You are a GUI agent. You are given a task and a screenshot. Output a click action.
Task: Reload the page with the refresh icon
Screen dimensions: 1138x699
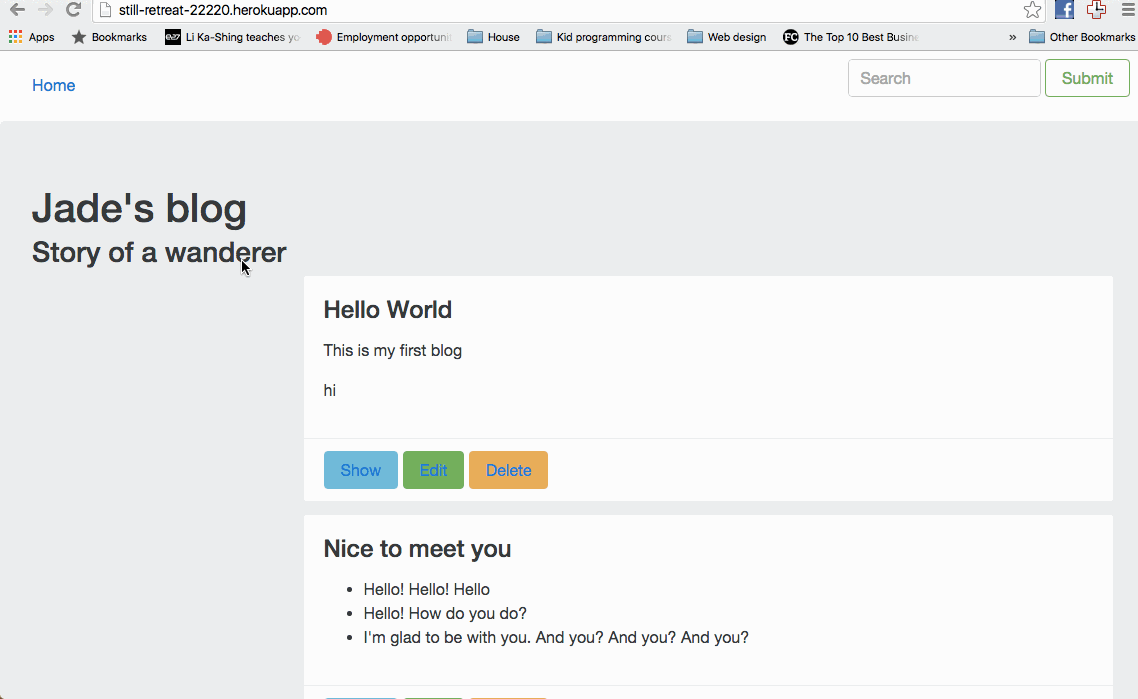click(x=73, y=9)
